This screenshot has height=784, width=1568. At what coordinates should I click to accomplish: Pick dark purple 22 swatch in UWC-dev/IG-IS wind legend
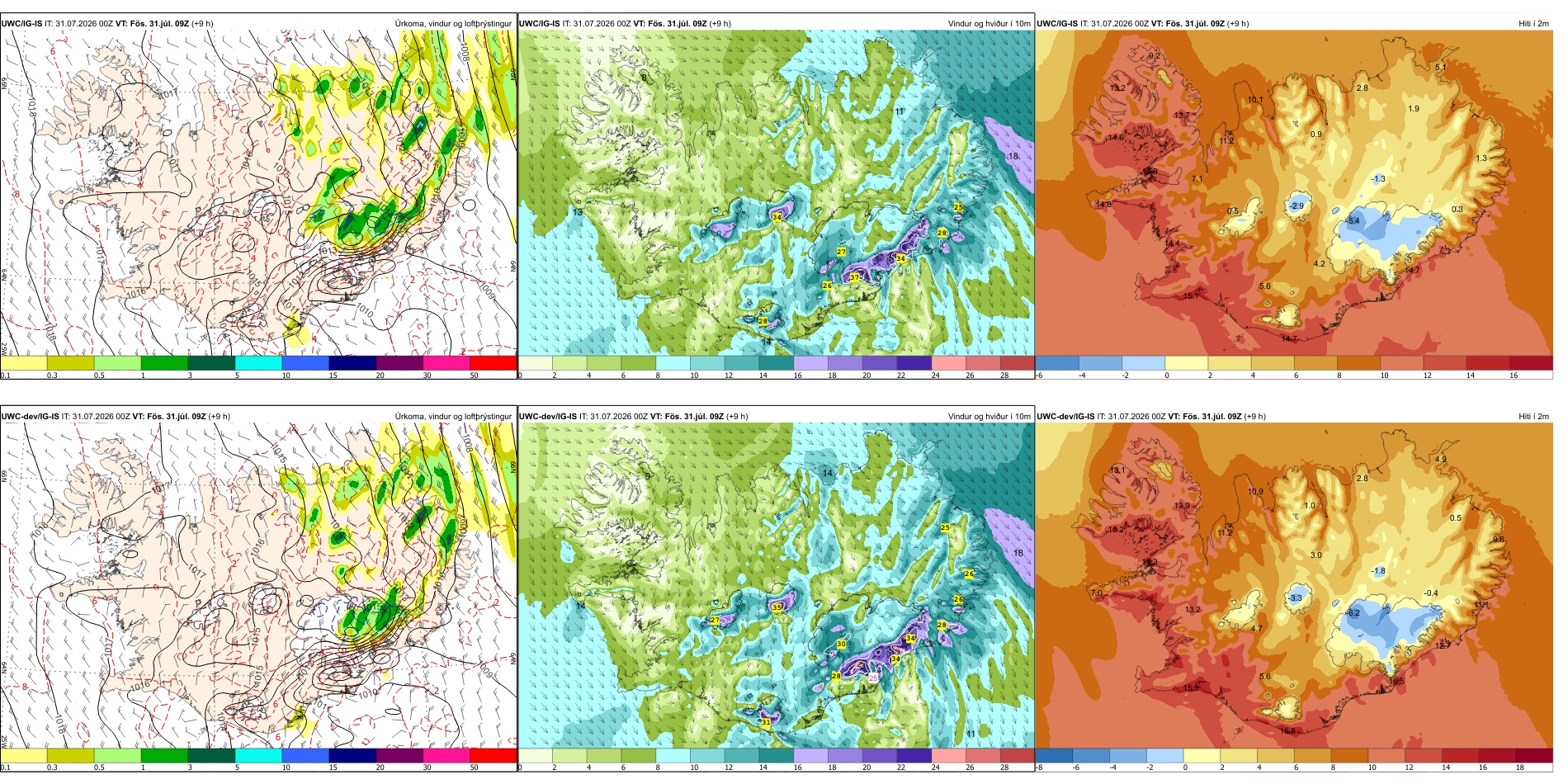pos(914,755)
